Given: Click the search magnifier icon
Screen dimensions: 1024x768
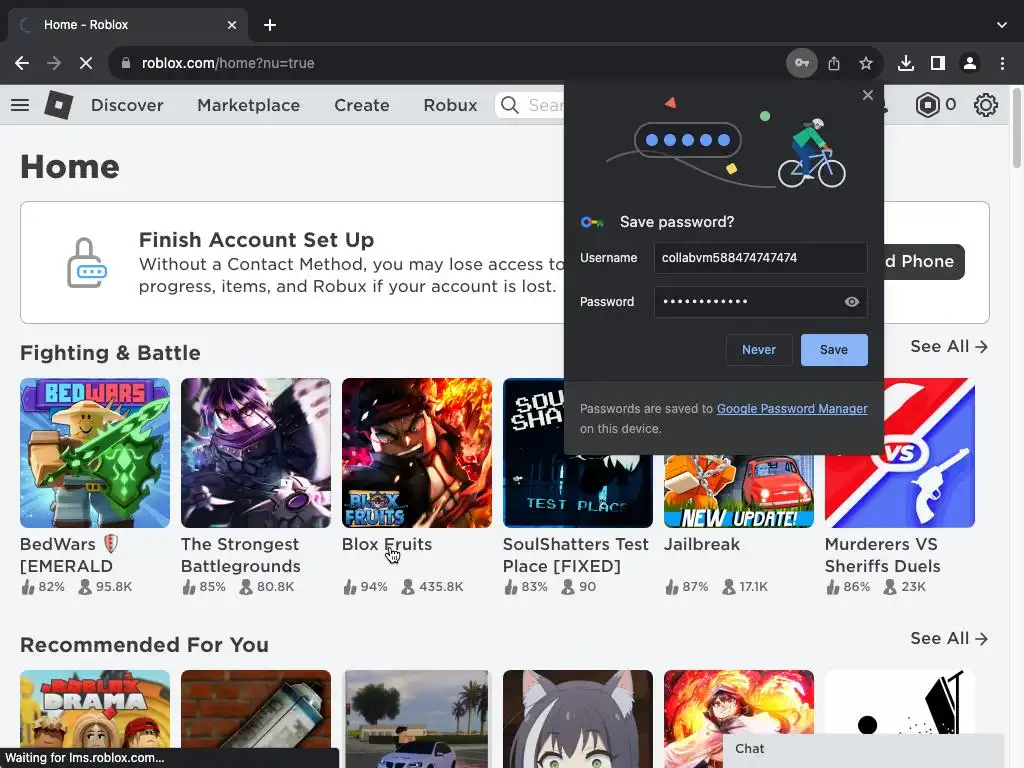Looking at the screenshot, I should (x=510, y=105).
